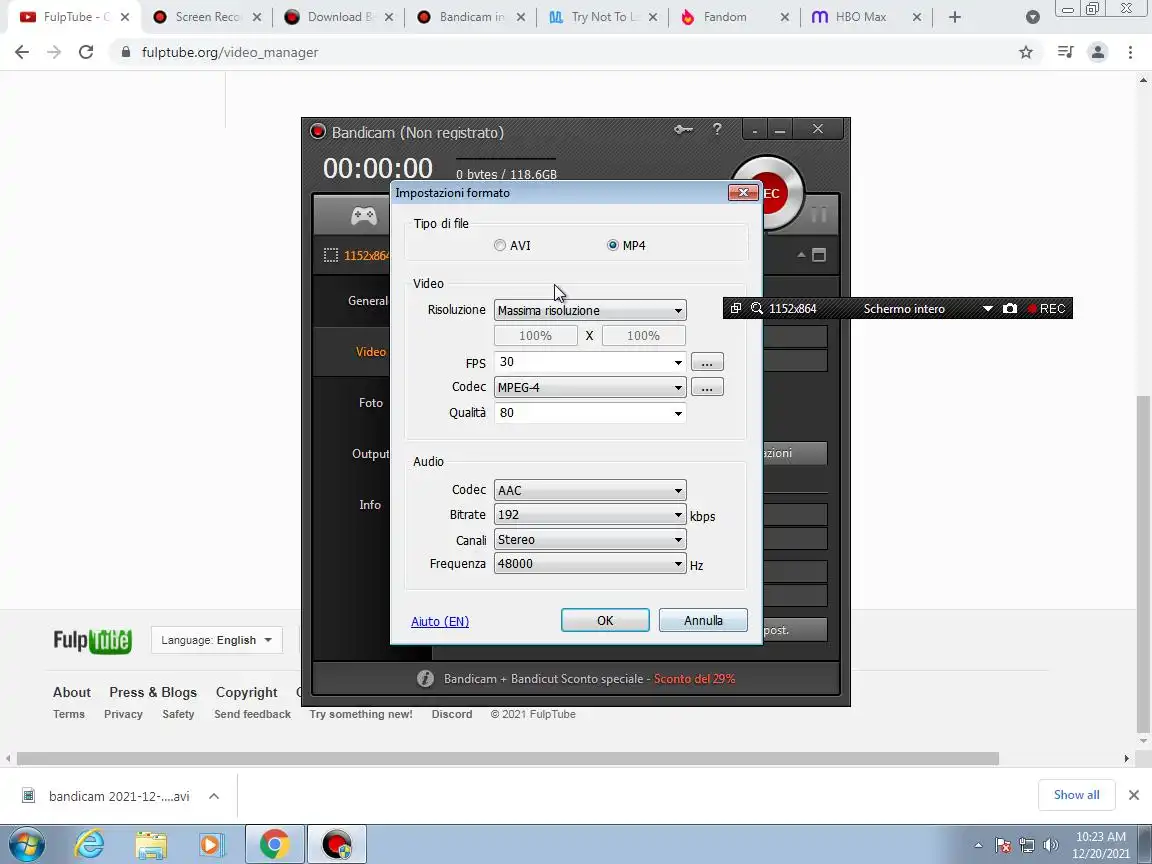The width and height of the screenshot is (1152, 864).
Task: Open the Windows Start menu
Action: [26, 845]
